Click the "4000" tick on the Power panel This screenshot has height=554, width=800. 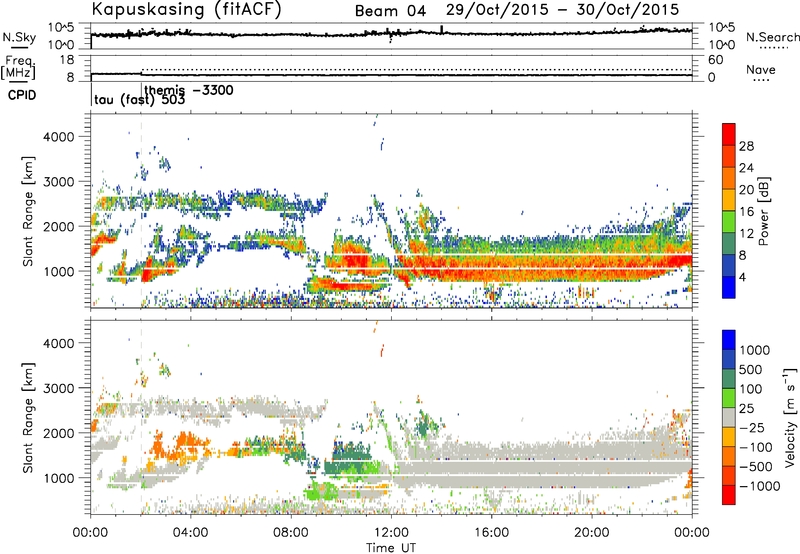[58, 137]
